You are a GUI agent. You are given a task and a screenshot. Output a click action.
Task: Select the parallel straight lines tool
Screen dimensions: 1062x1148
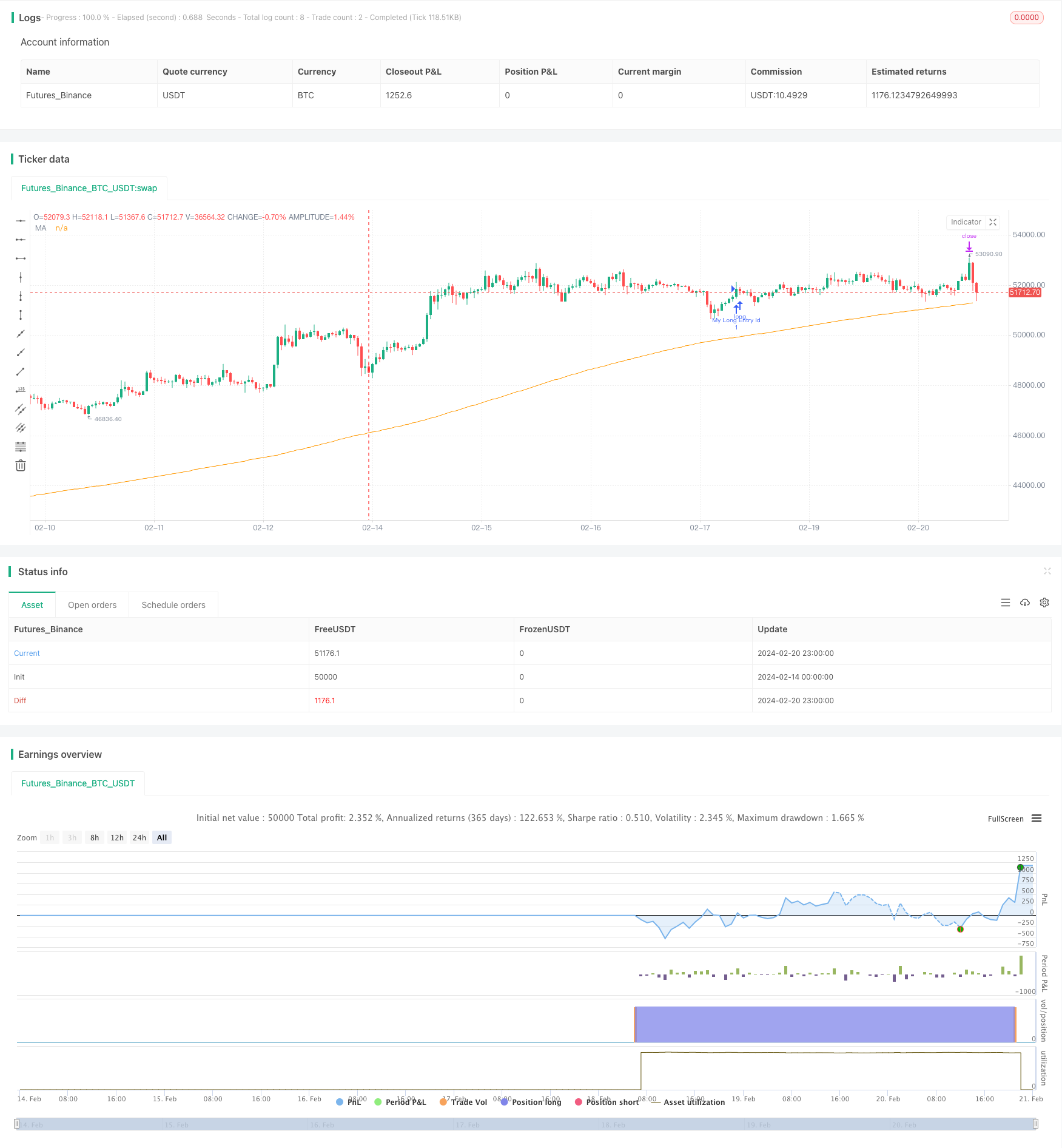[x=21, y=409]
